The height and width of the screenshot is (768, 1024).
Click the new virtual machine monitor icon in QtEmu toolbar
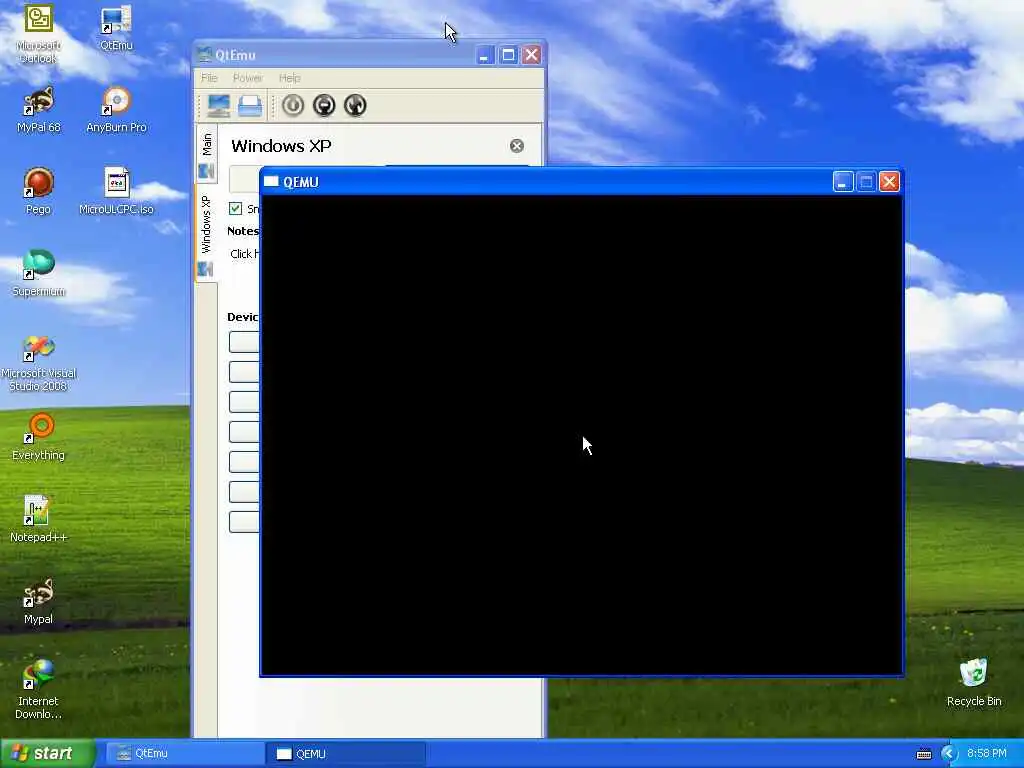click(218, 105)
